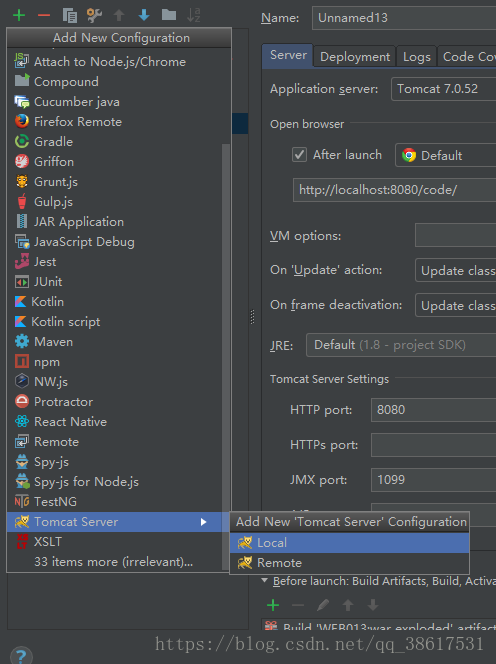Toggle the After launch checkbox
The height and width of the screenshot is (664, 496).
[x=299, y=155]
